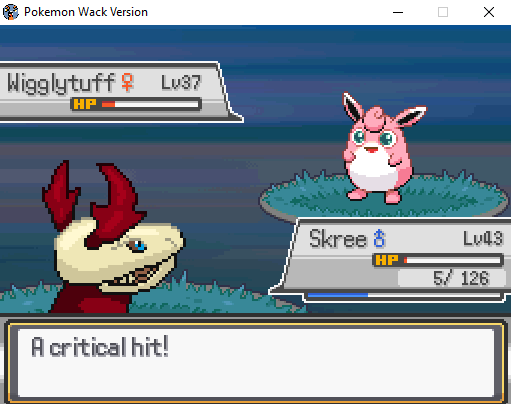Screen dimensions: 511x404
Task: Click the 'Lv43' level text
Action: pyautogui.click(x=483, y=238)
